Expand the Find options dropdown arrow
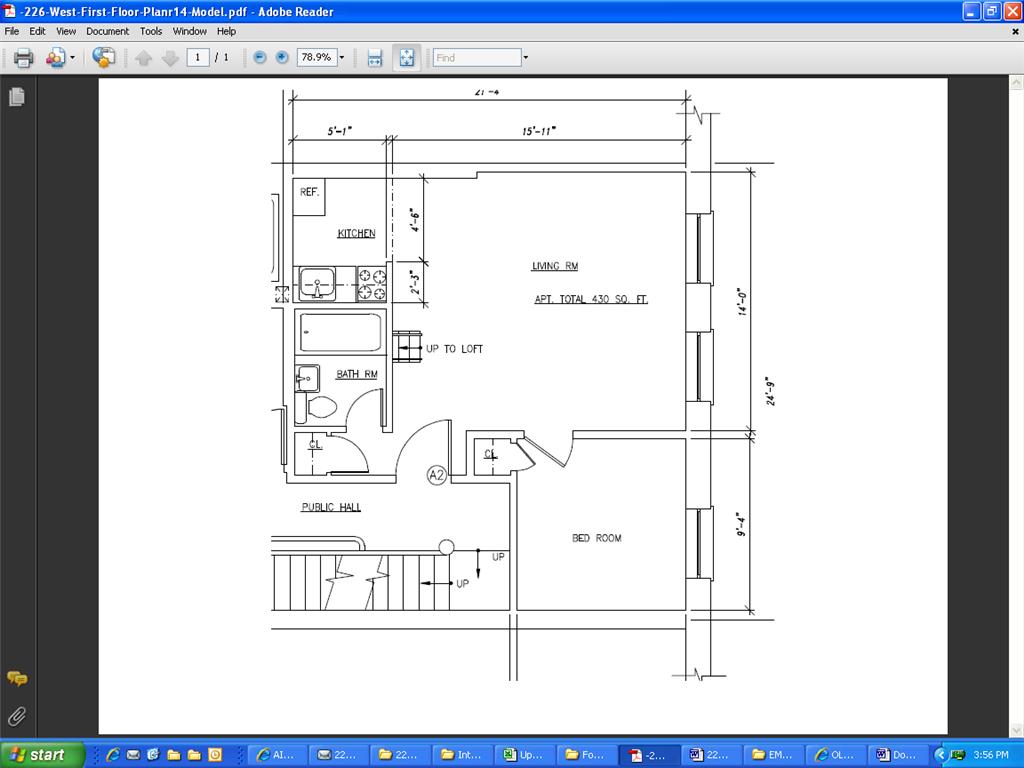 526,58
